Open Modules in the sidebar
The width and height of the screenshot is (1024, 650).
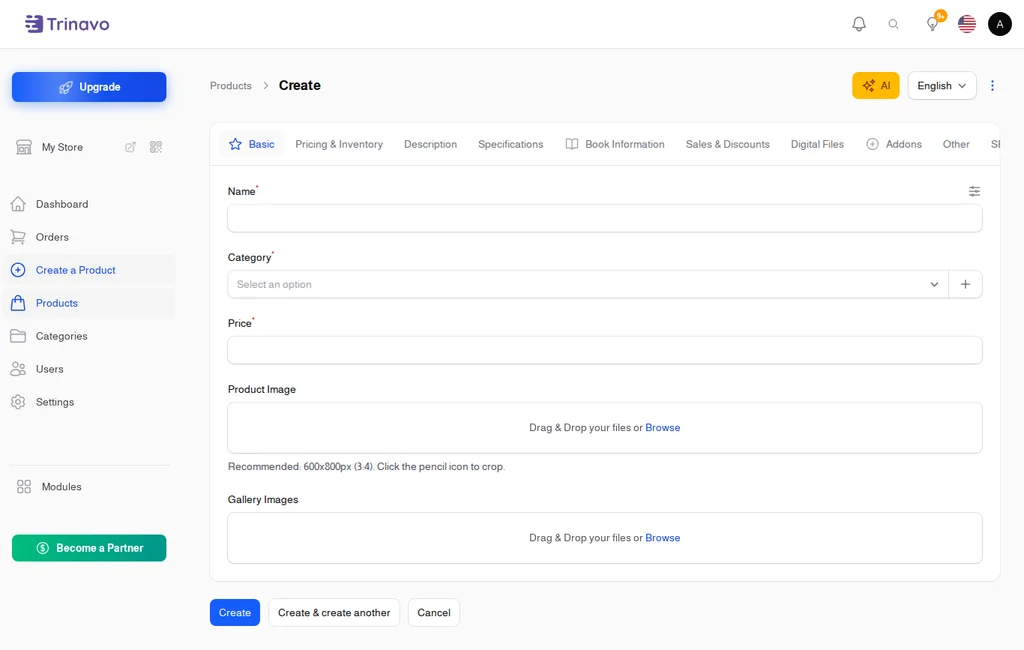click(x=61, y=487)
